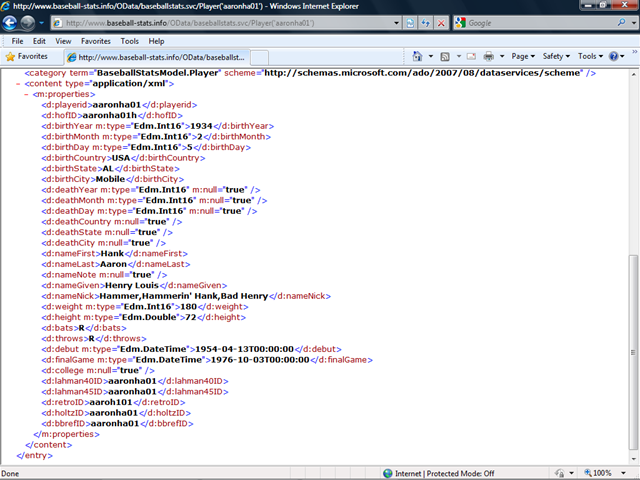Expand the address bar history dropdown
640x480 pixels.
tap(396, 23)
